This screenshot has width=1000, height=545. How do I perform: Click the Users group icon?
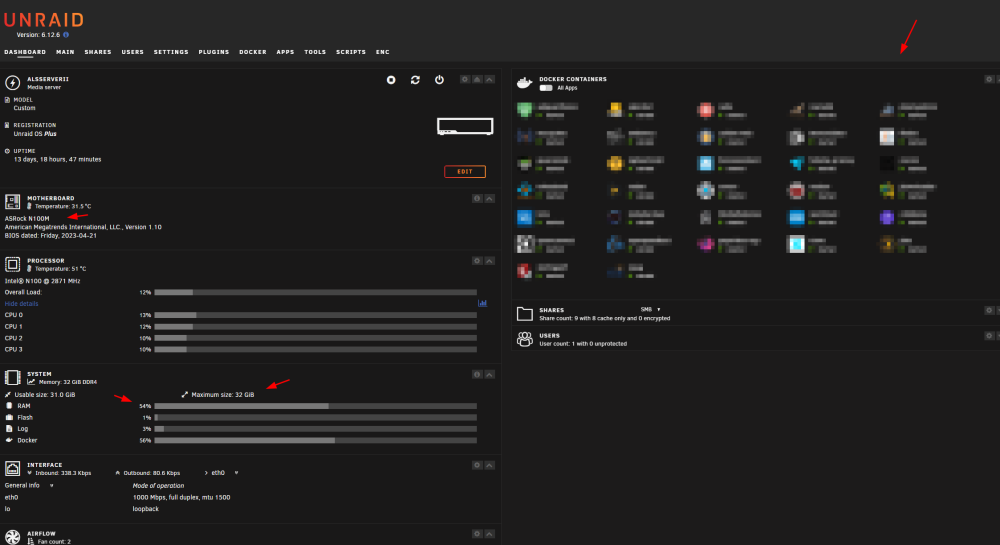(x=524, y=339)
